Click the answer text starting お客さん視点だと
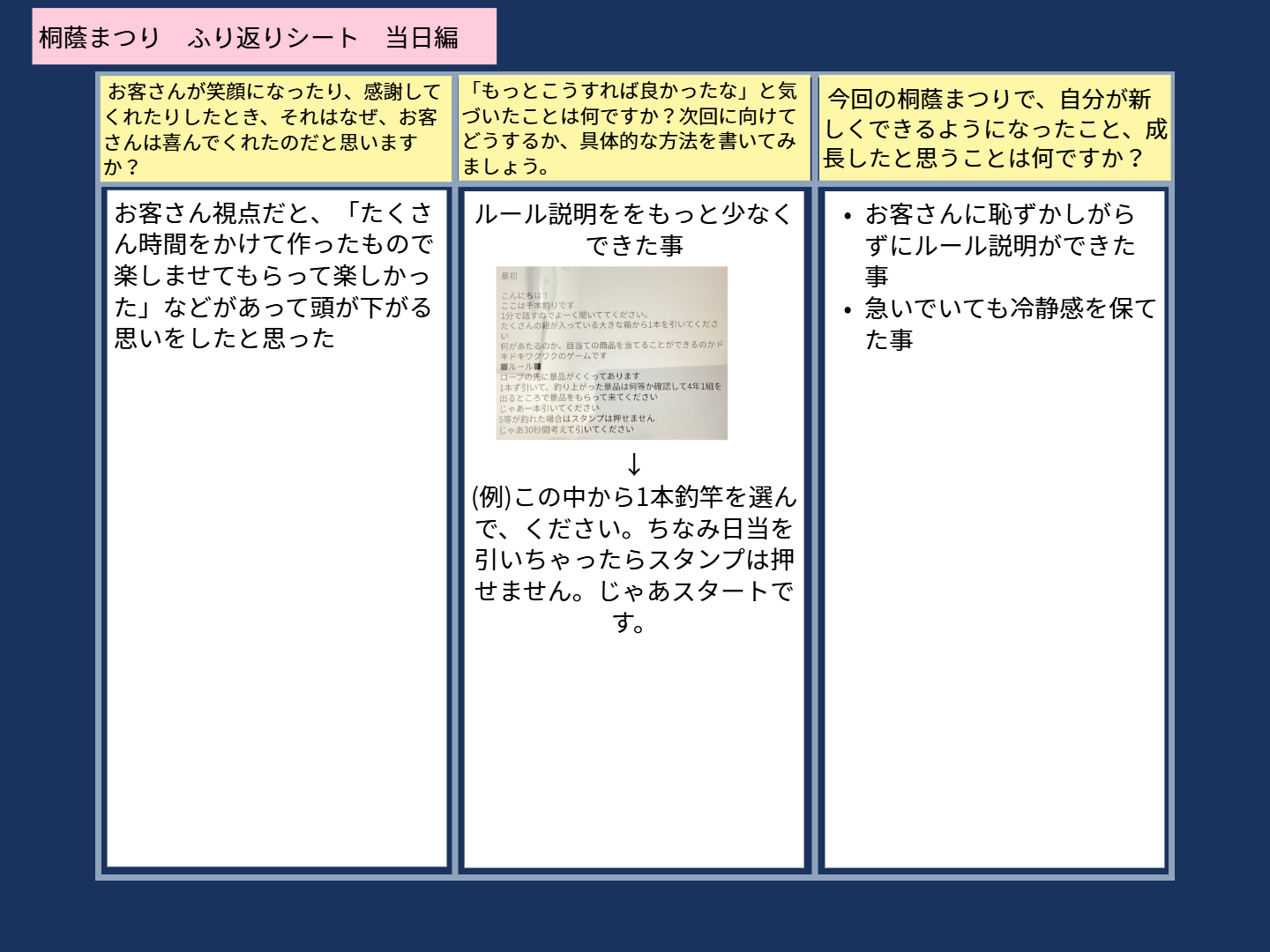 273,276
